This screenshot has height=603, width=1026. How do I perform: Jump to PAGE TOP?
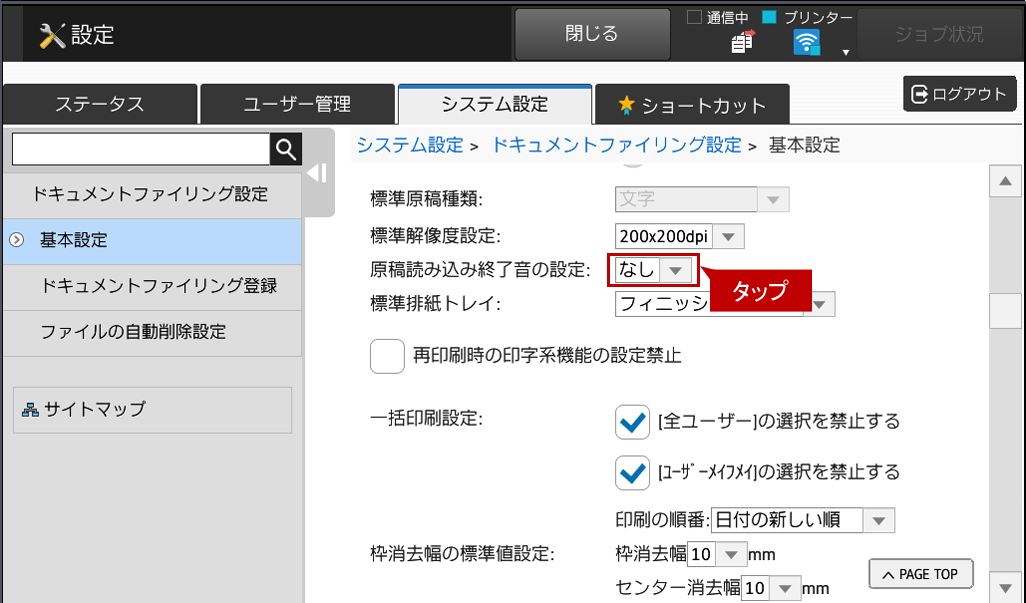[921, 574]
